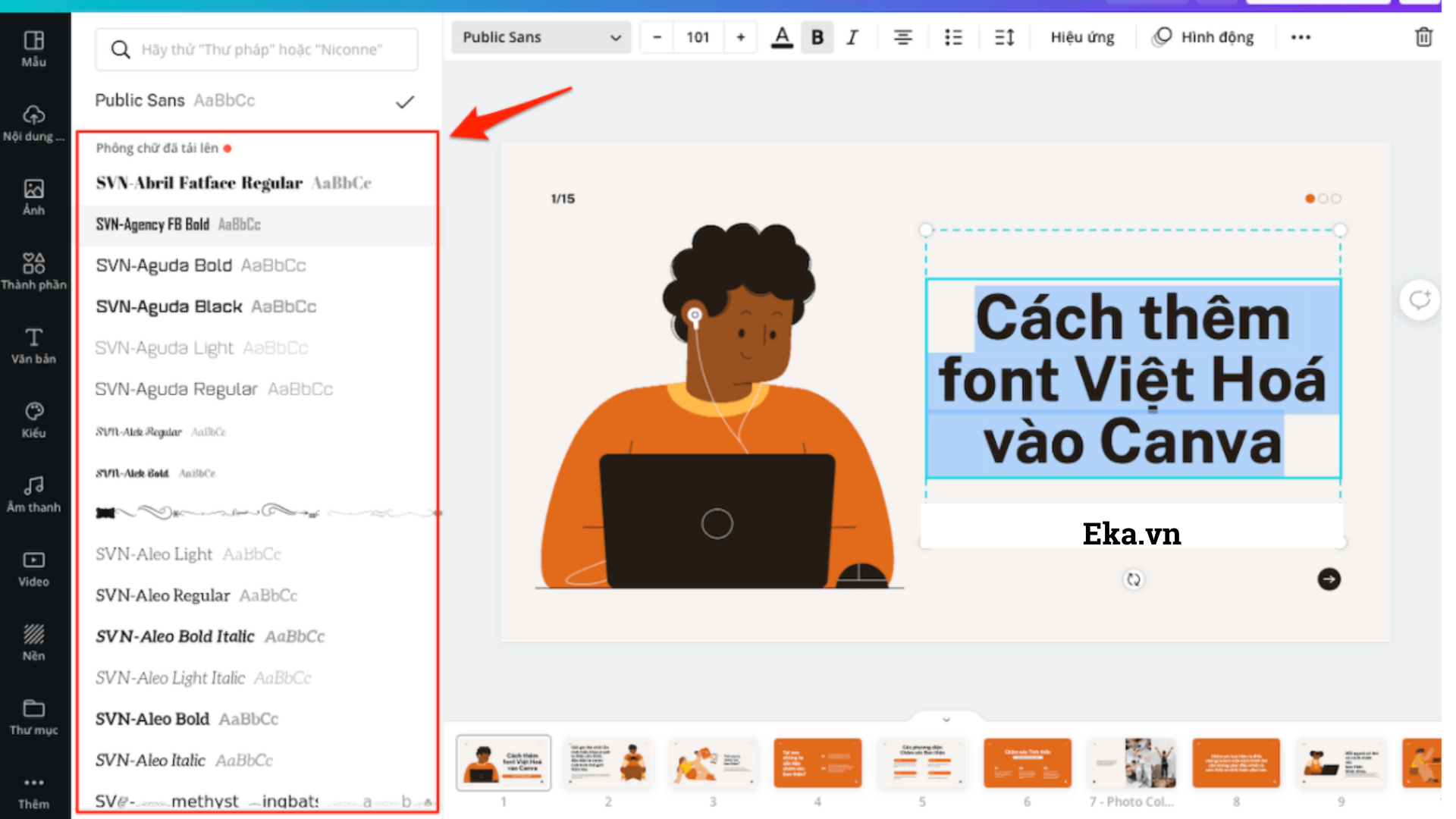The image size is (1456, 819).
Task: Open the three-dot more toolbar options
Action: (x=1301, y=37)
